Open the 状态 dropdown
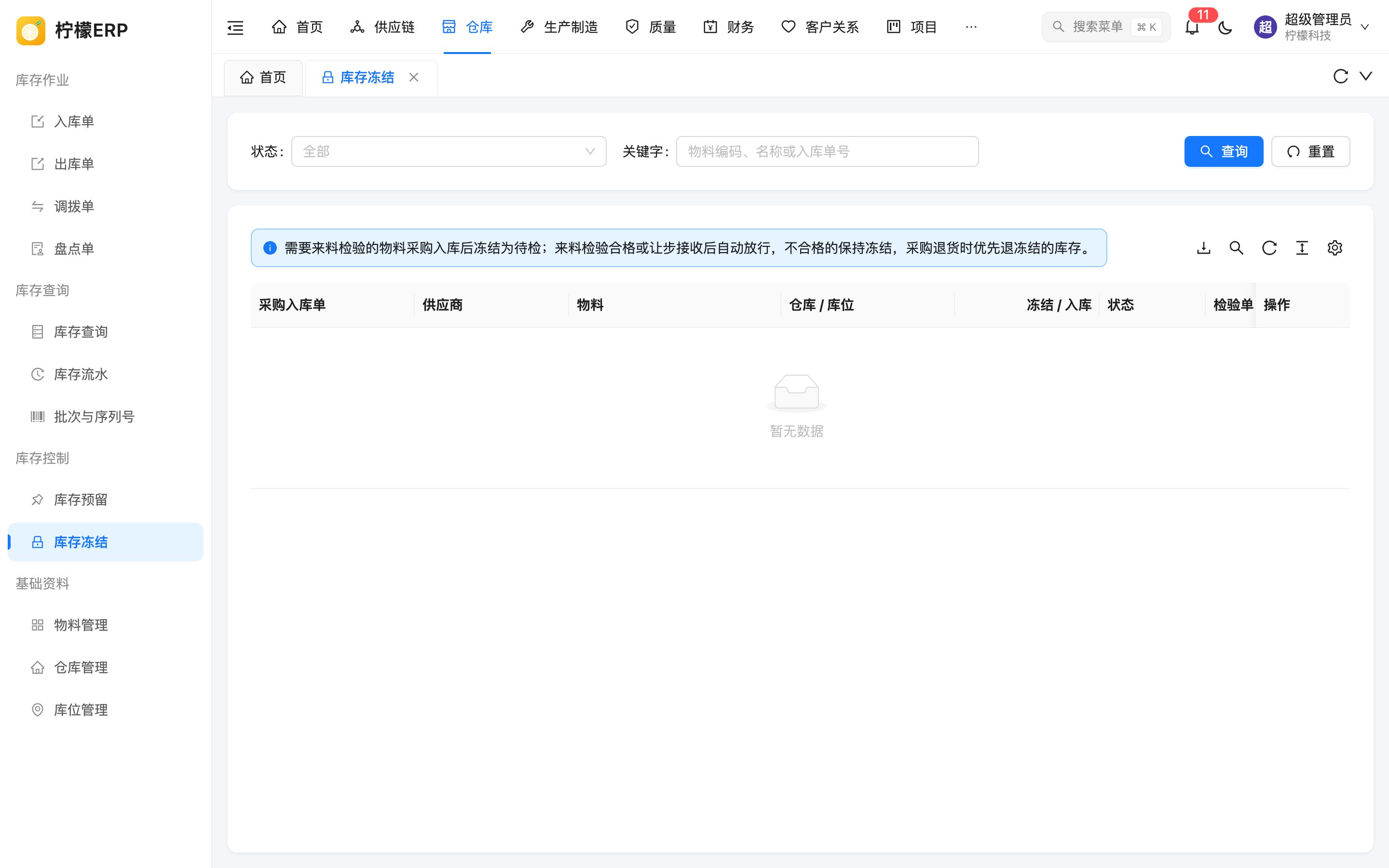This screenshot has height=868, width=1389. coord(449,151)
